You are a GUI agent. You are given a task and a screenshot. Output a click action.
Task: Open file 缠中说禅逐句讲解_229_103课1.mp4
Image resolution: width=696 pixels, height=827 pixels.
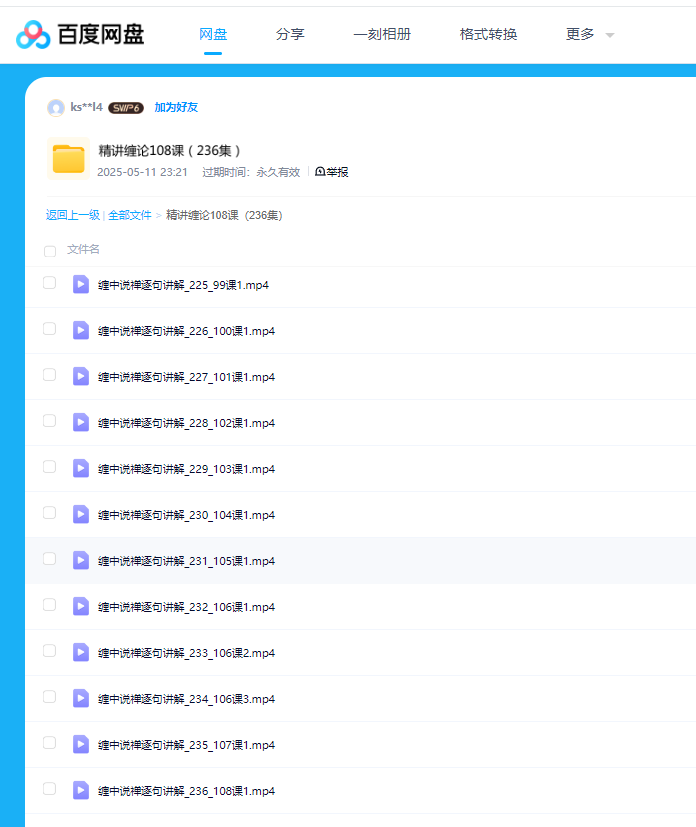coord(186,469)
